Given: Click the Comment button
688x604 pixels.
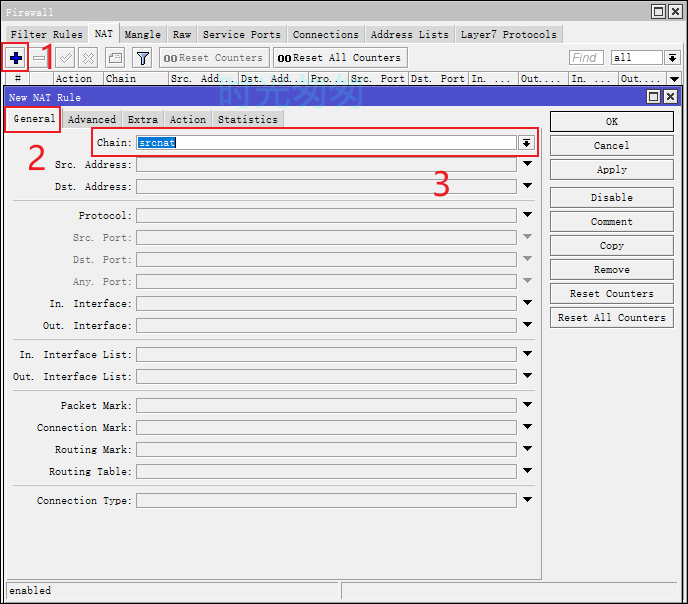Looking at the screenshot, I should [612, 222].
